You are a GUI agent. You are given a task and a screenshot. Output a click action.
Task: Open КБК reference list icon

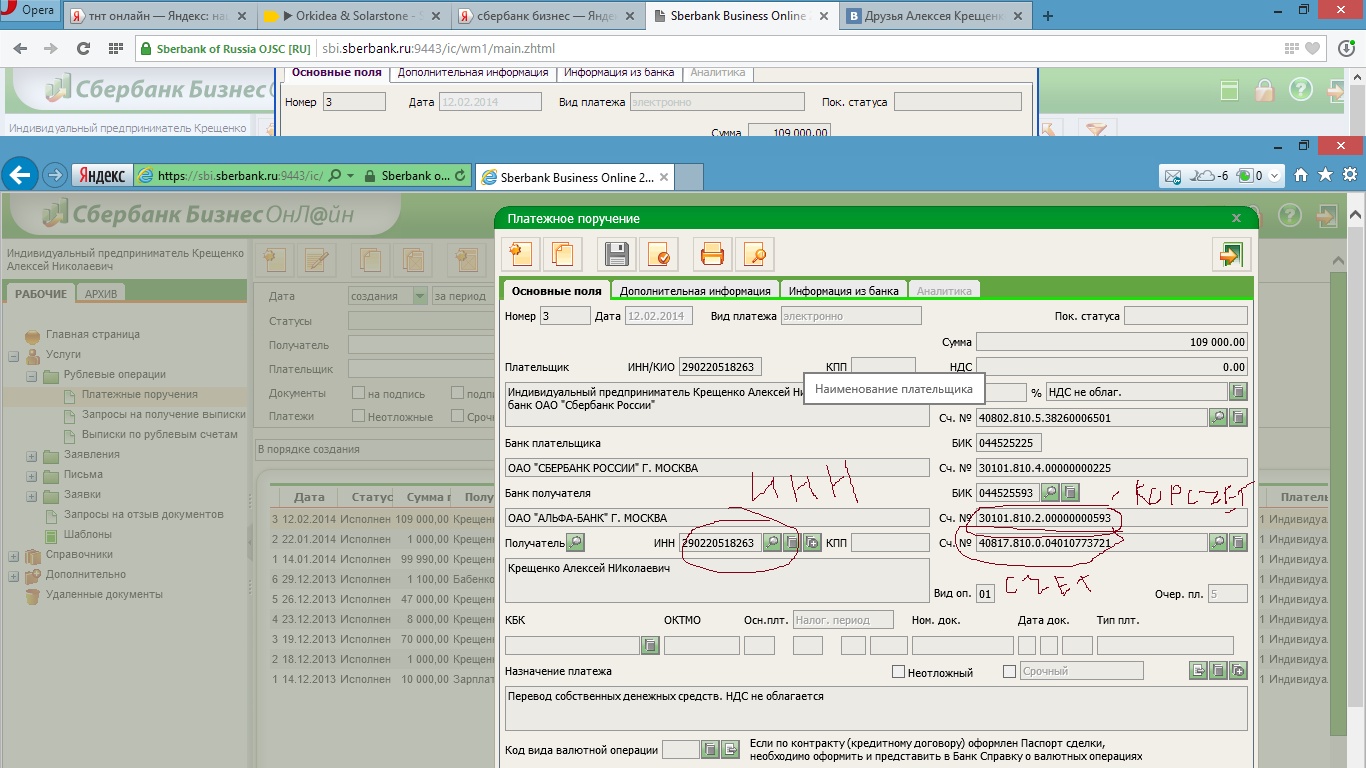click(x=650, y=646)
